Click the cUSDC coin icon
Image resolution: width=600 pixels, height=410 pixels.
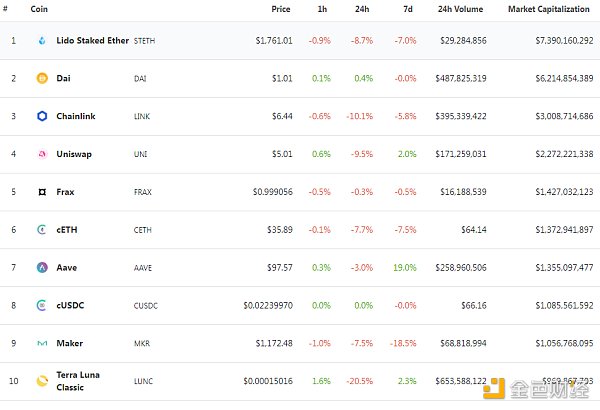point(42,305)
